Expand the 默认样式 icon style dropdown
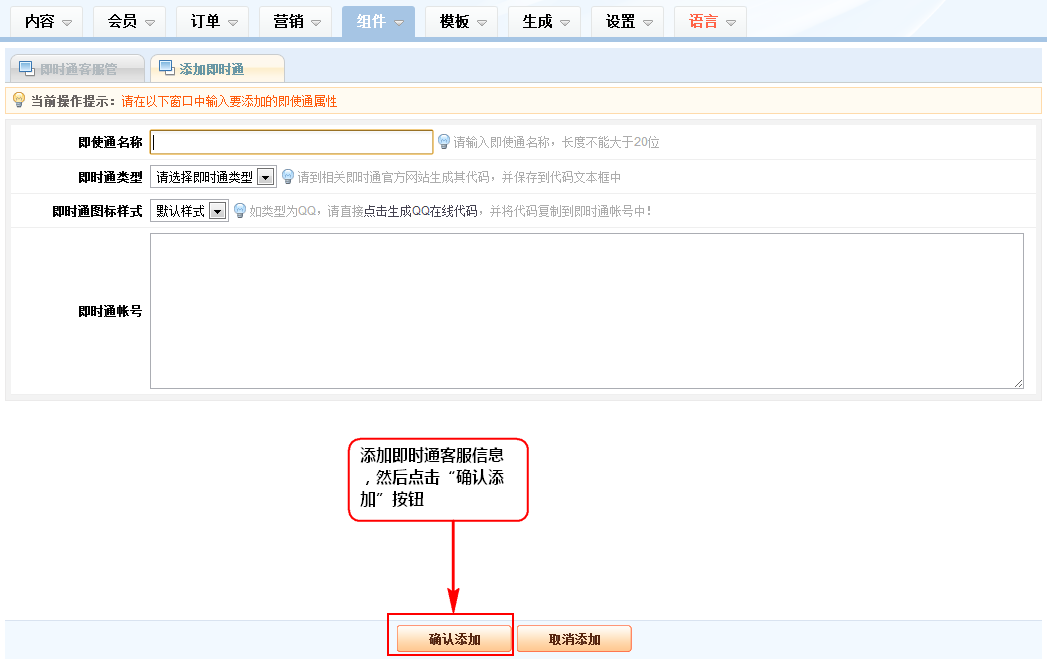This screenshot has width=1047, height=662. 188,211
